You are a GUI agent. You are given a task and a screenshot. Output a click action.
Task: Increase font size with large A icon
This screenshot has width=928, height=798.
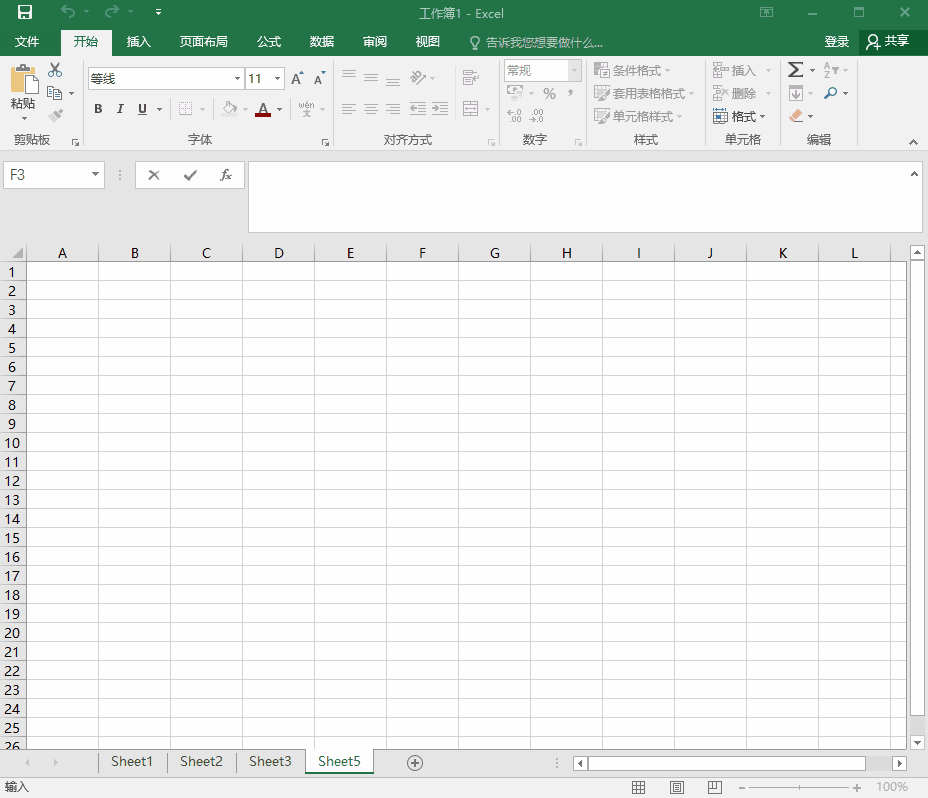pos(297,78)
